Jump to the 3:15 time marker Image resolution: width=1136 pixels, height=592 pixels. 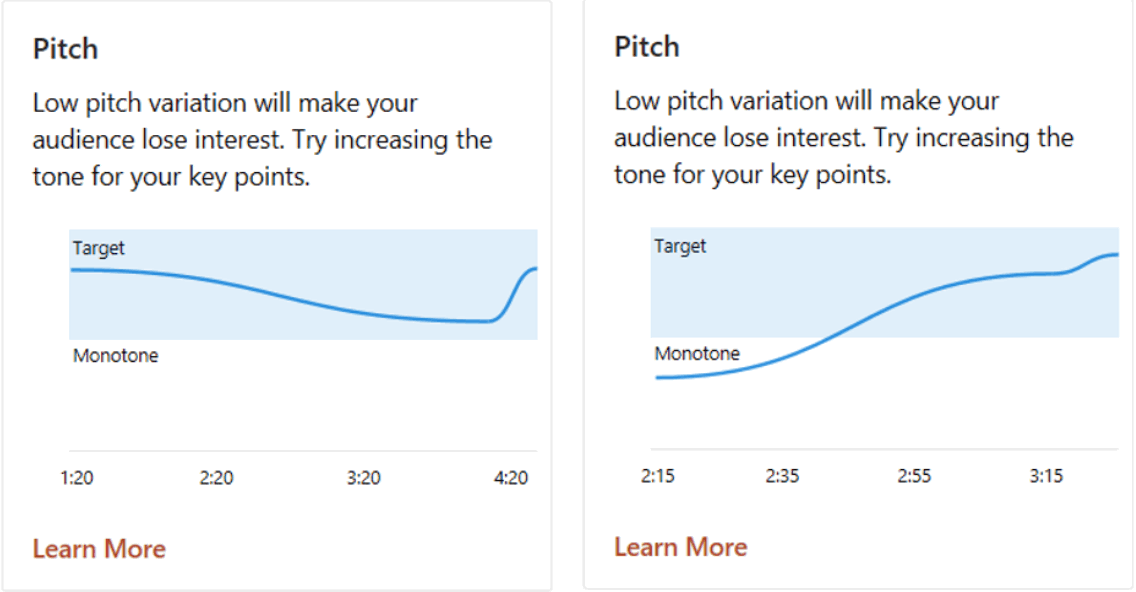point(1046,476)
